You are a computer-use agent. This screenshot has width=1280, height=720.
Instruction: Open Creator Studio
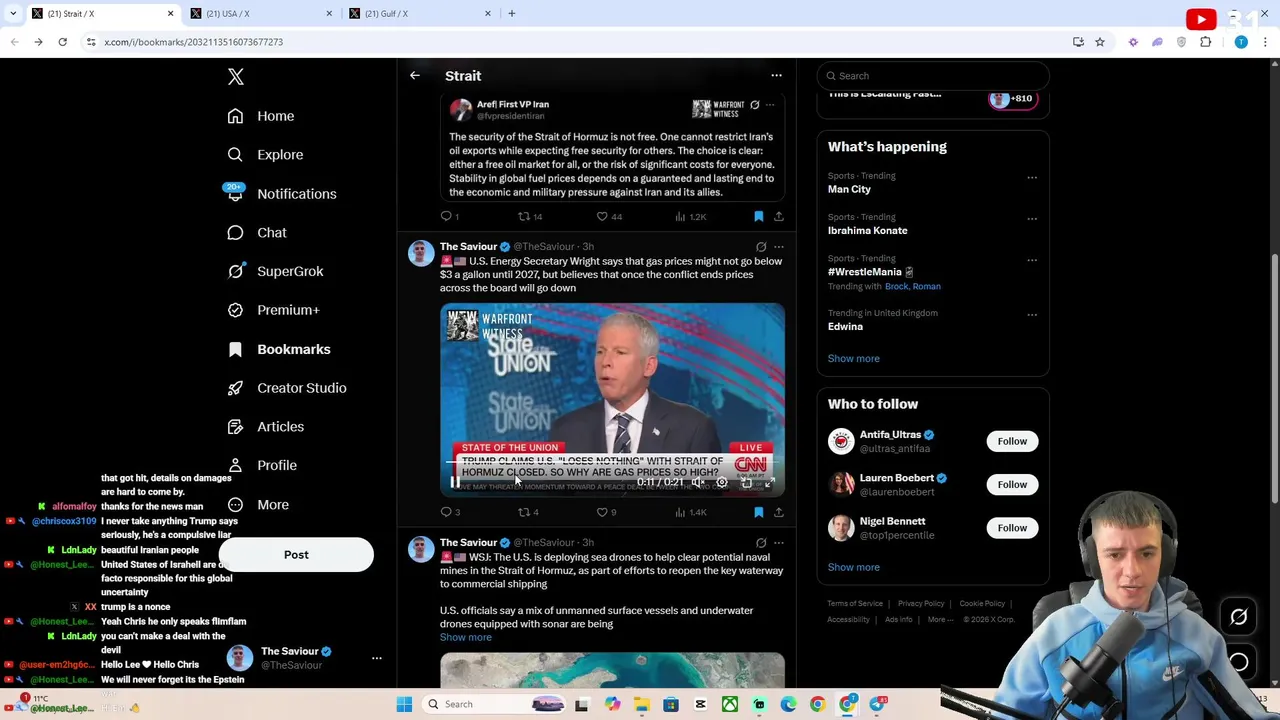[x=287, y=388]
